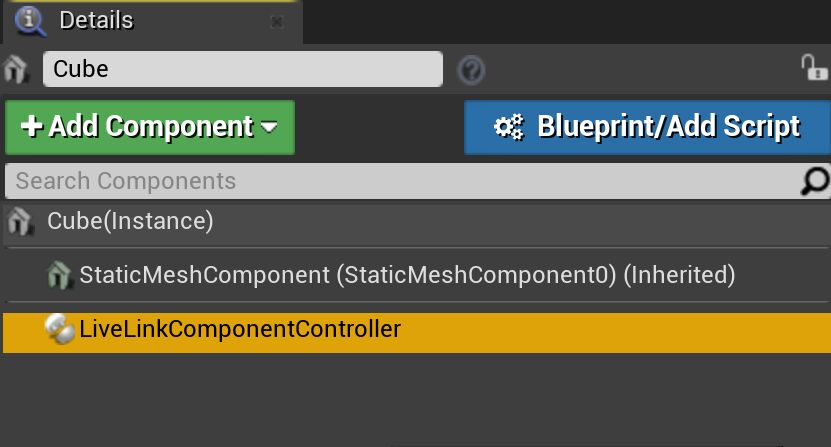Select the LiveLinkComponentController row
Screen dimensions: 831x447
tap(400, 331)
